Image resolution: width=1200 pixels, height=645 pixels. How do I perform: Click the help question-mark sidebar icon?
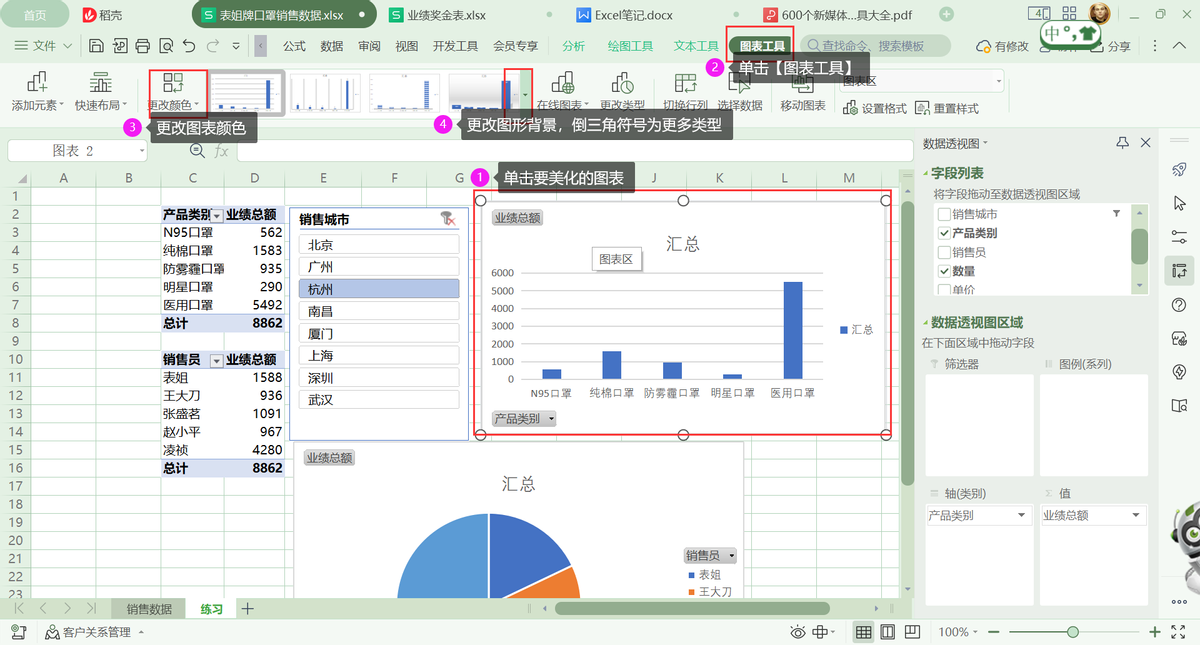click(x=1179, y=305)
